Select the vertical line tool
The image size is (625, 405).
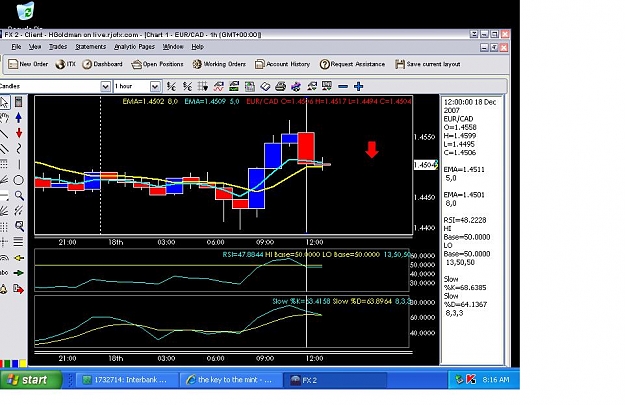[18, 164]
